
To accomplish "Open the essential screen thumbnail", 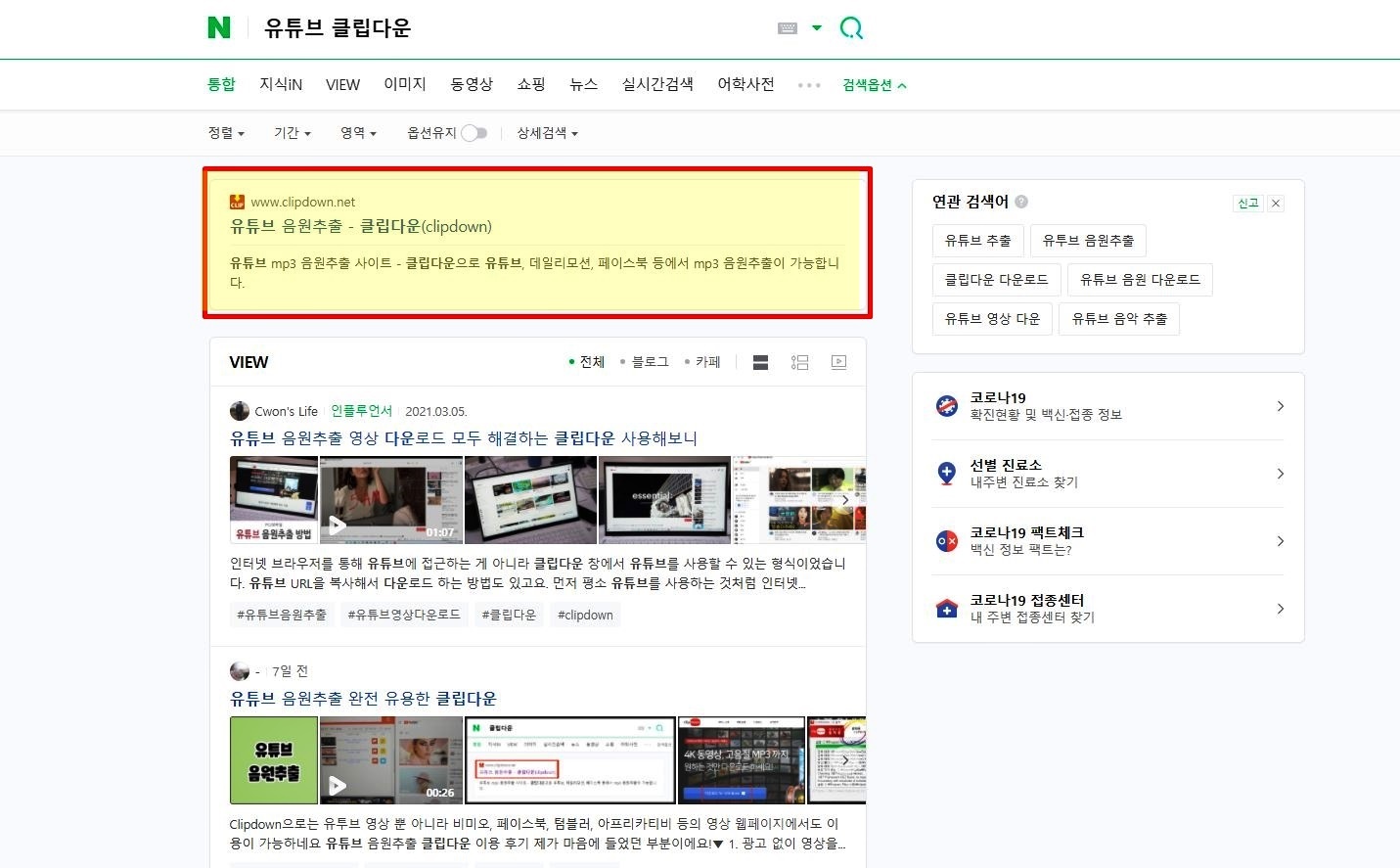I will pyautogui.click(x=664, y=500).
